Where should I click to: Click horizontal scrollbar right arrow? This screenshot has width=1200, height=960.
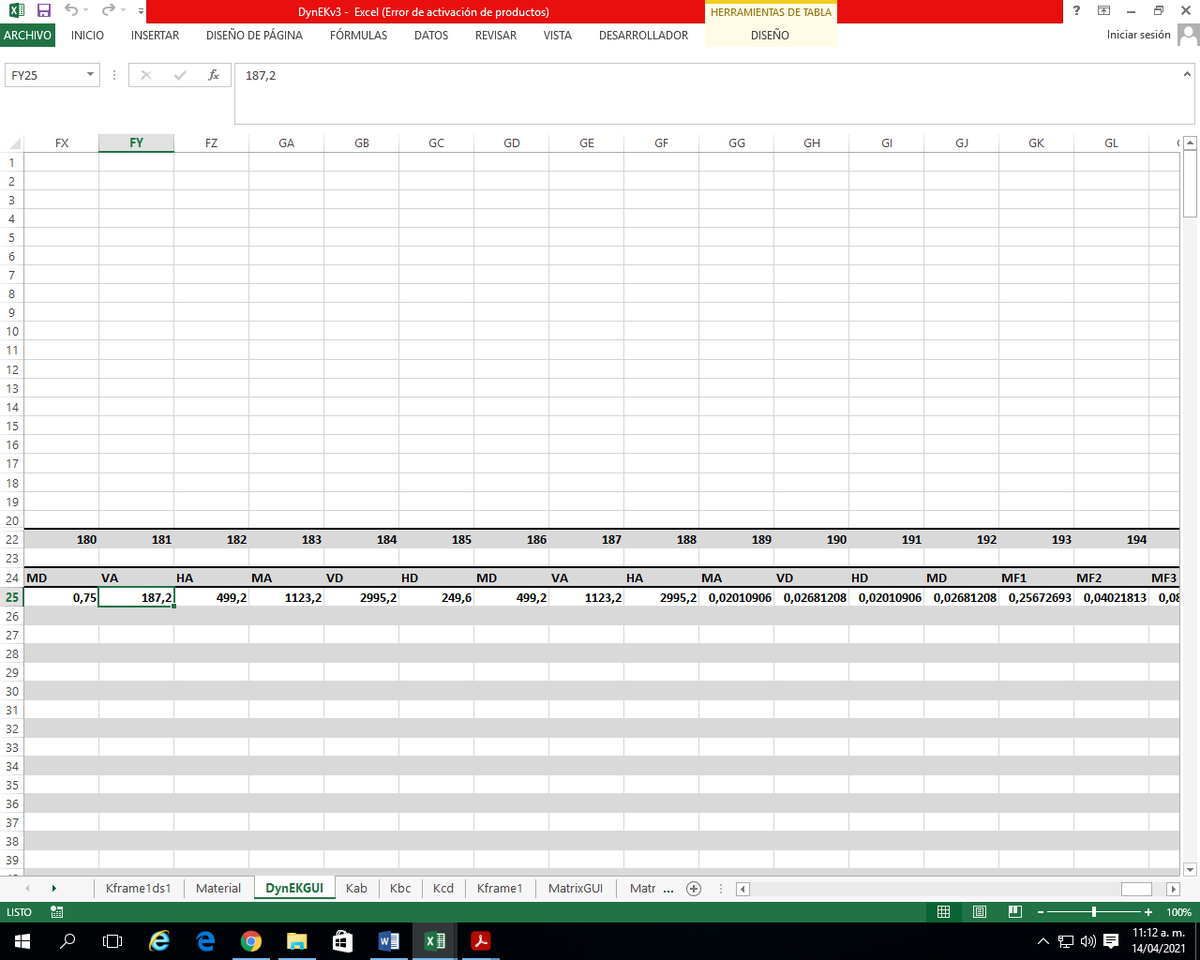point(1174,888)
